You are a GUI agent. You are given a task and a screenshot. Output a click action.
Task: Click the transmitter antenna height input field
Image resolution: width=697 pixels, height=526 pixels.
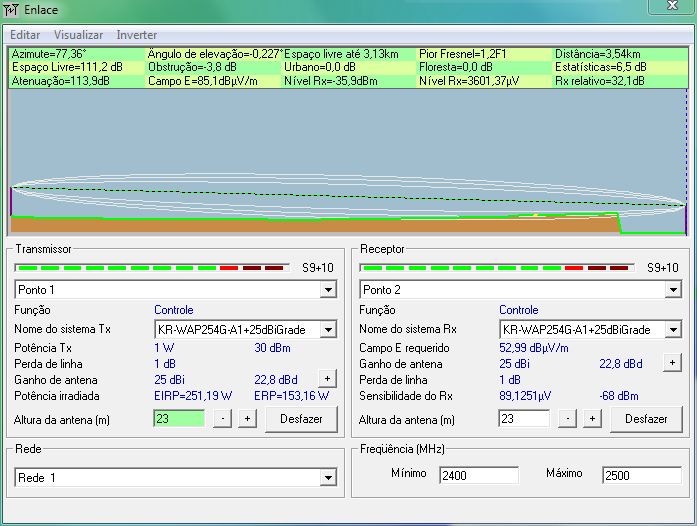[179, 419]
